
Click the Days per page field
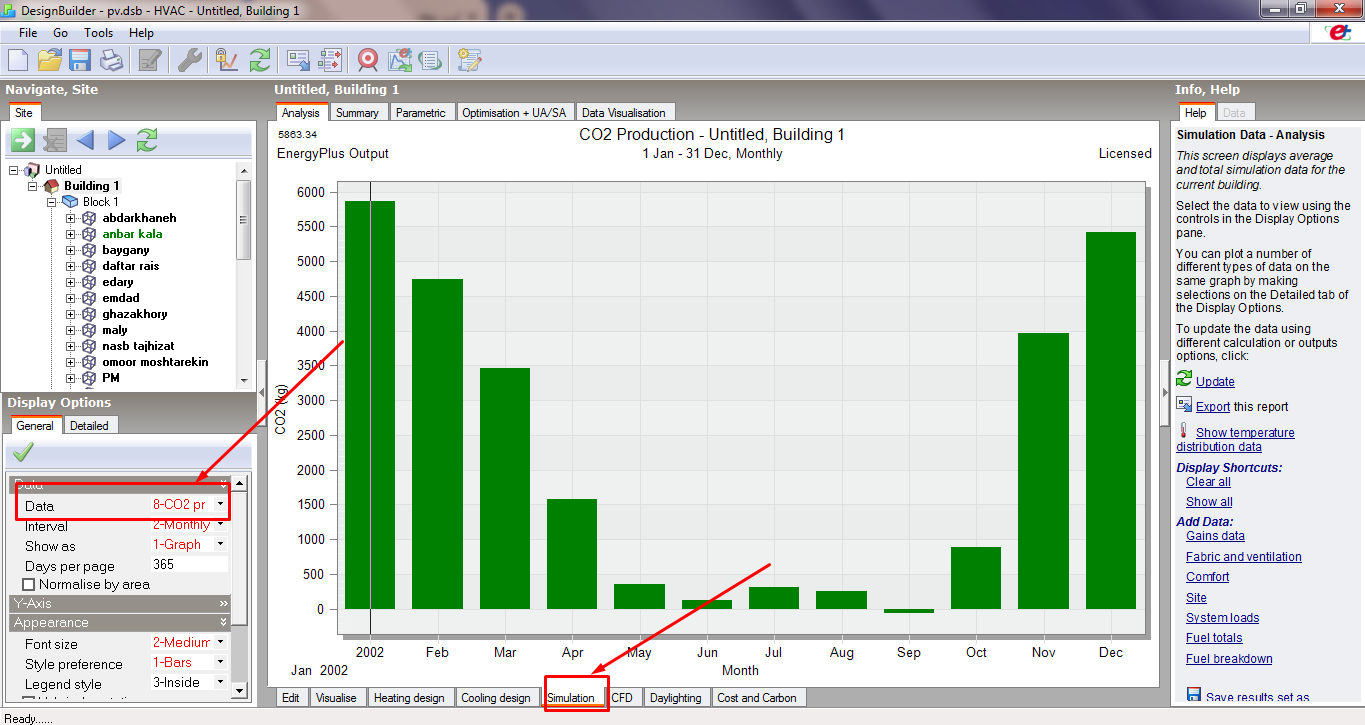point(189,565)
